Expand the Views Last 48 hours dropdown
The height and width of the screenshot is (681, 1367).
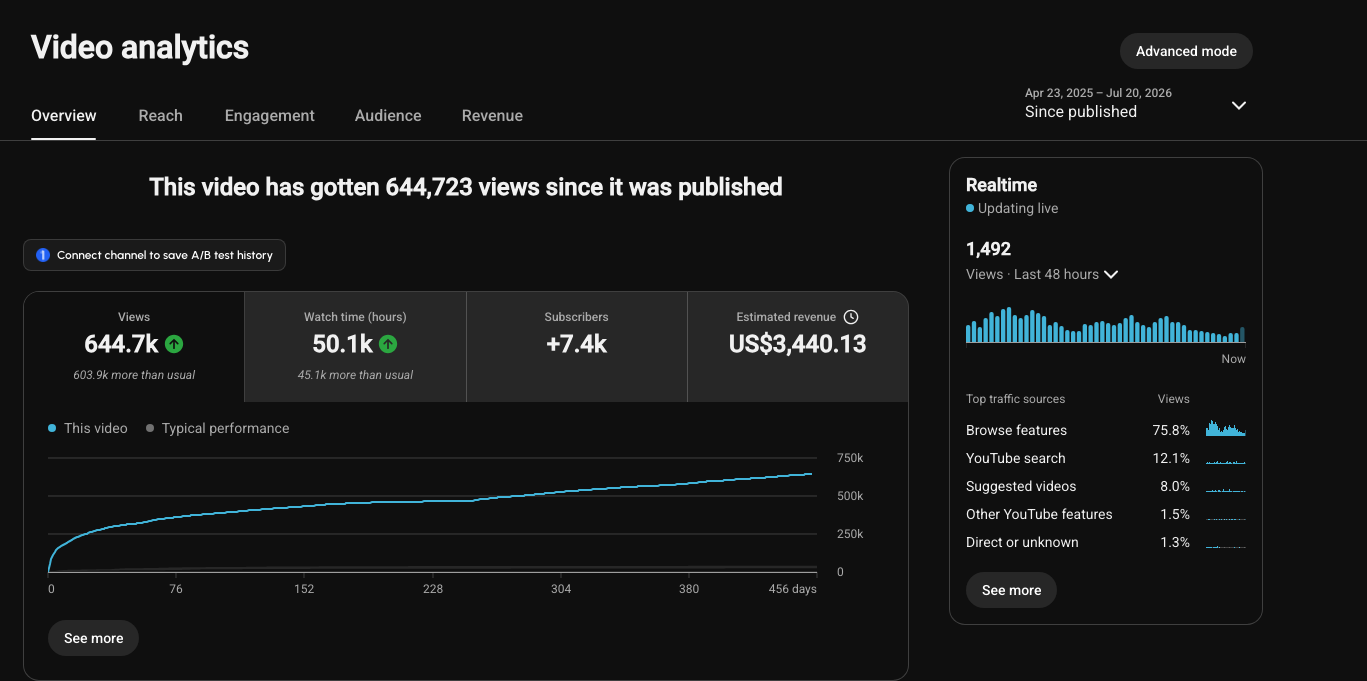1110,274
